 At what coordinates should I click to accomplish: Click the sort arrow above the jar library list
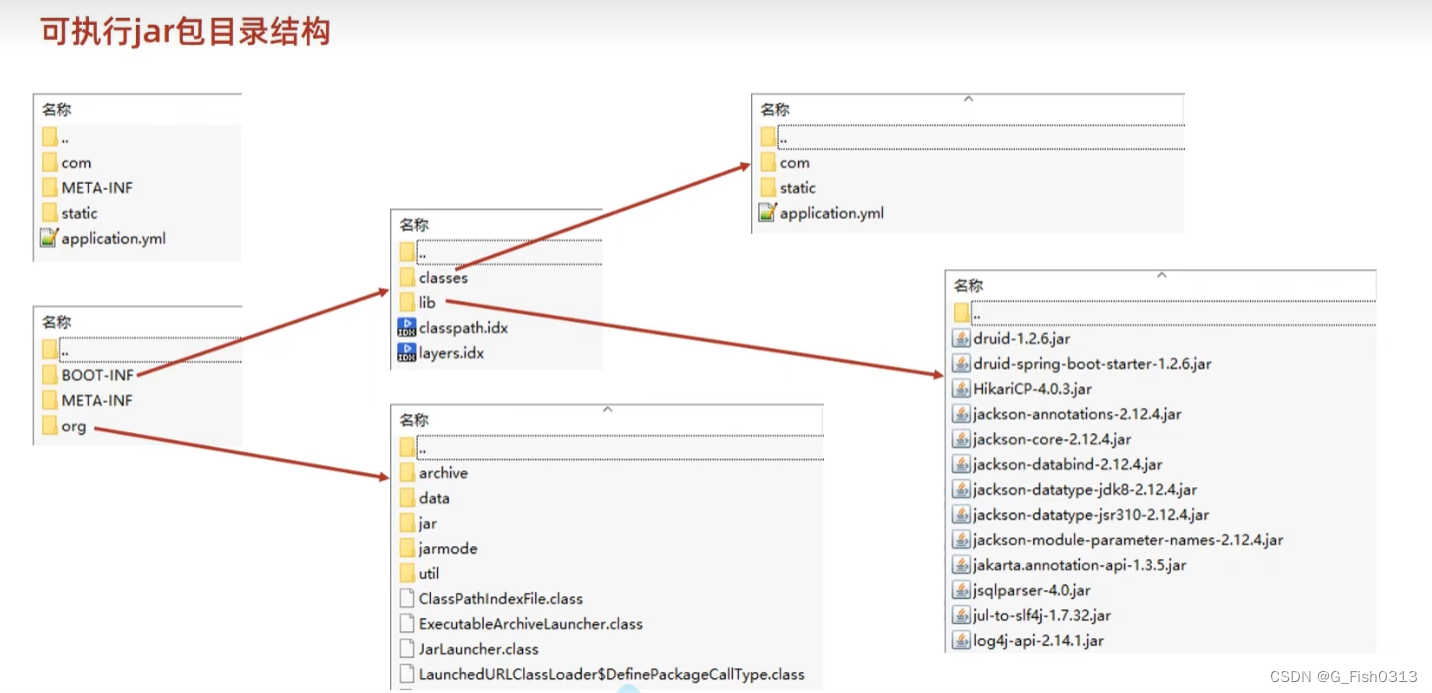click(1161, 274)
